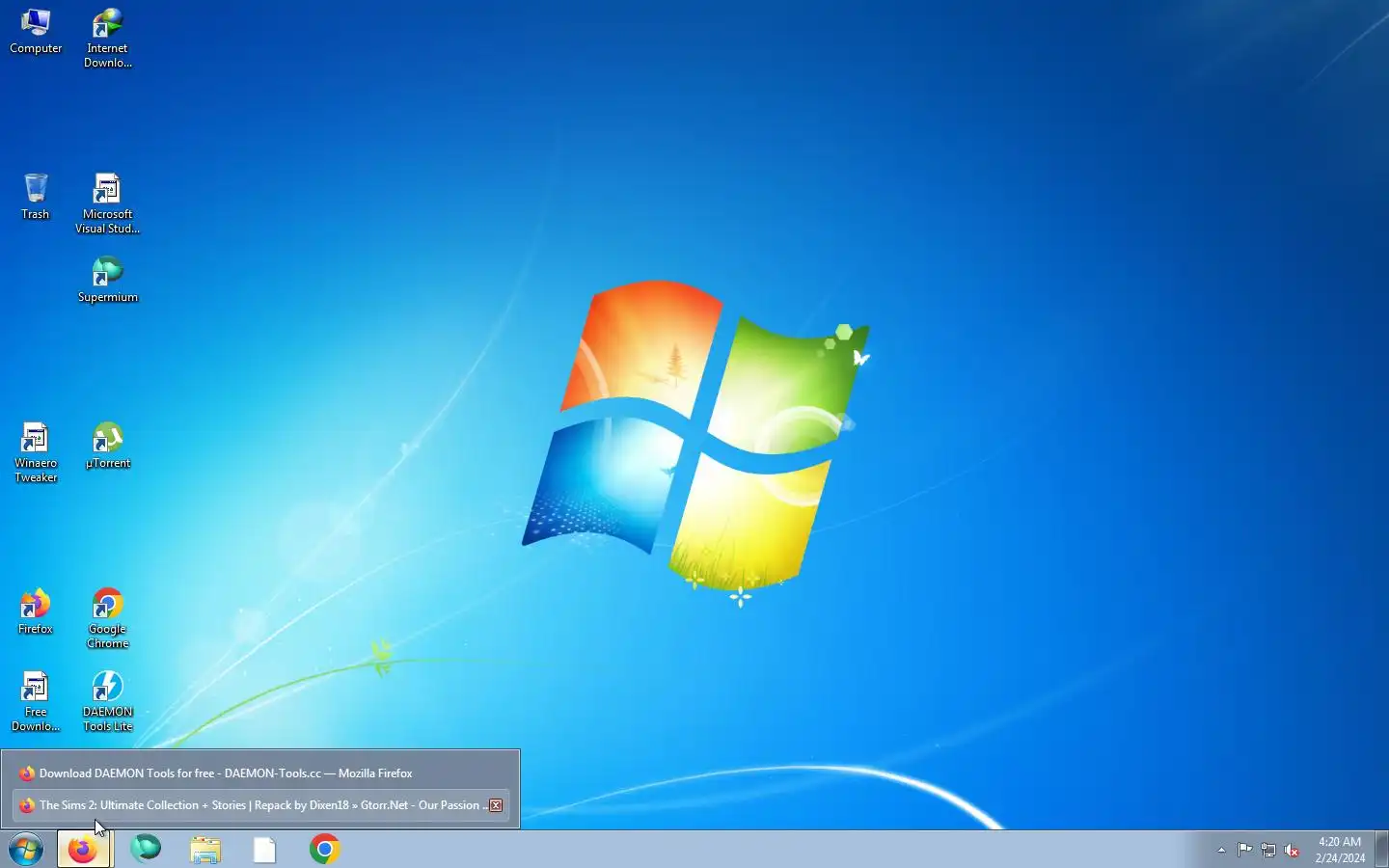Open the clock showing 4:20 AM

tap(1340, 850)
